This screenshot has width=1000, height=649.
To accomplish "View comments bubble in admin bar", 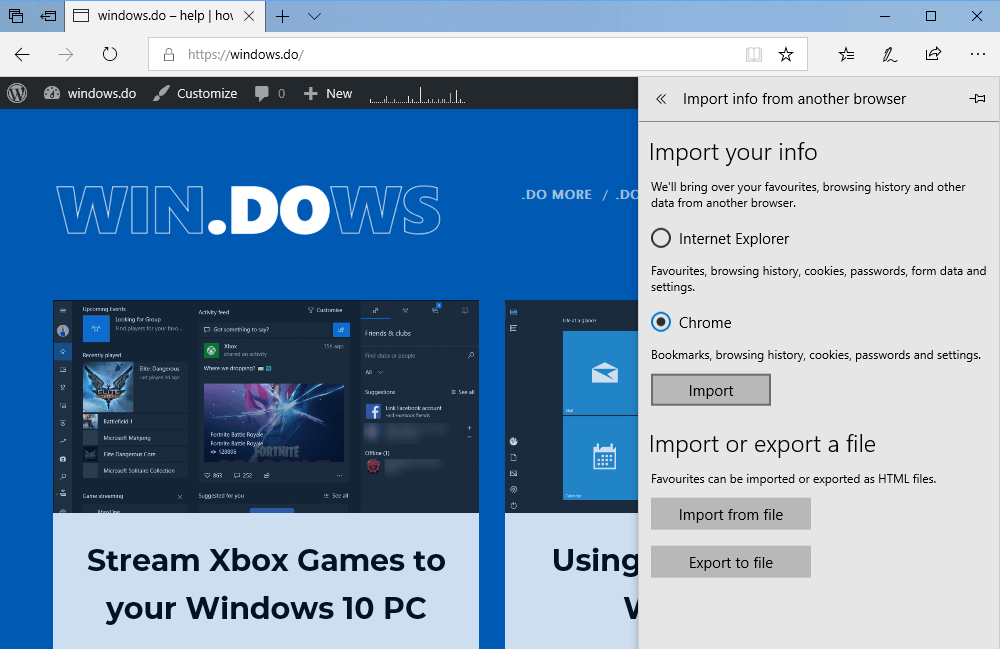I will tap(270, 93).
